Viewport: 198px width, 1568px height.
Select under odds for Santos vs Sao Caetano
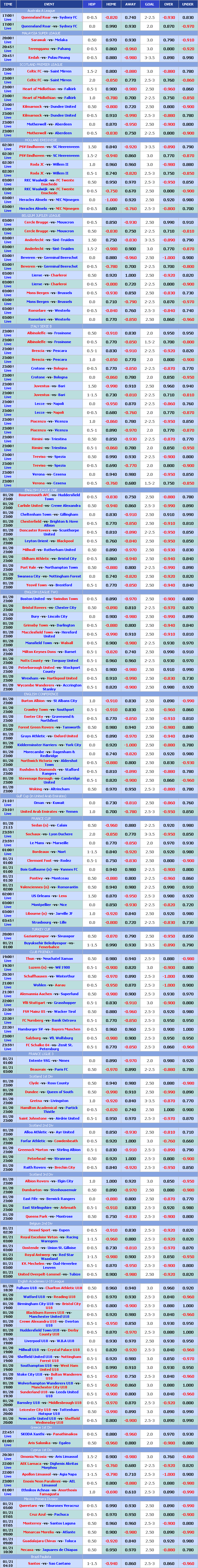[x=188, y=1563]
